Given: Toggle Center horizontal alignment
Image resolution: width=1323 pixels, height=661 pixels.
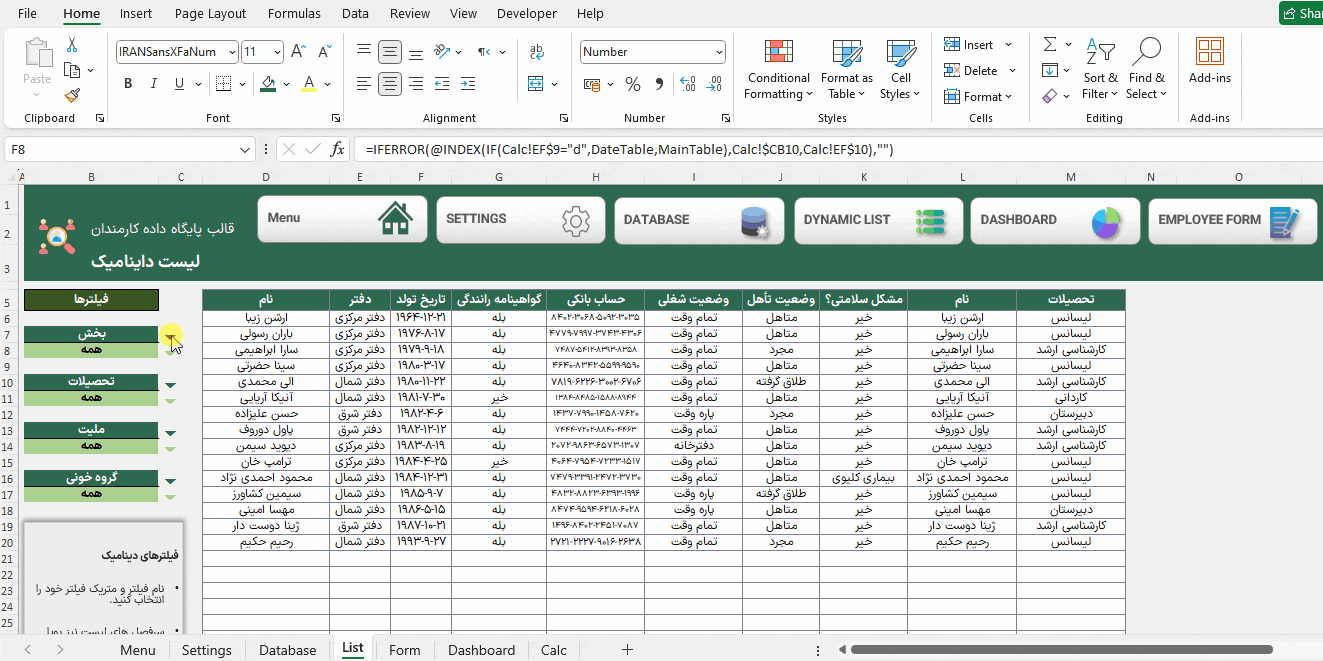Looking at the screenshot, I should (389, 83).
